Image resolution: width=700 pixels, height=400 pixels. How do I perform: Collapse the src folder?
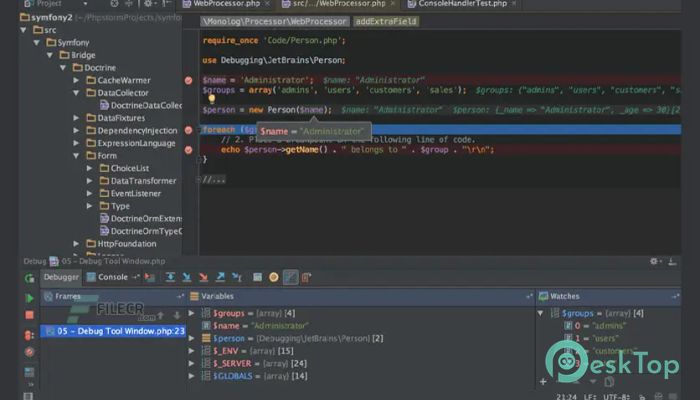[23, 30]
